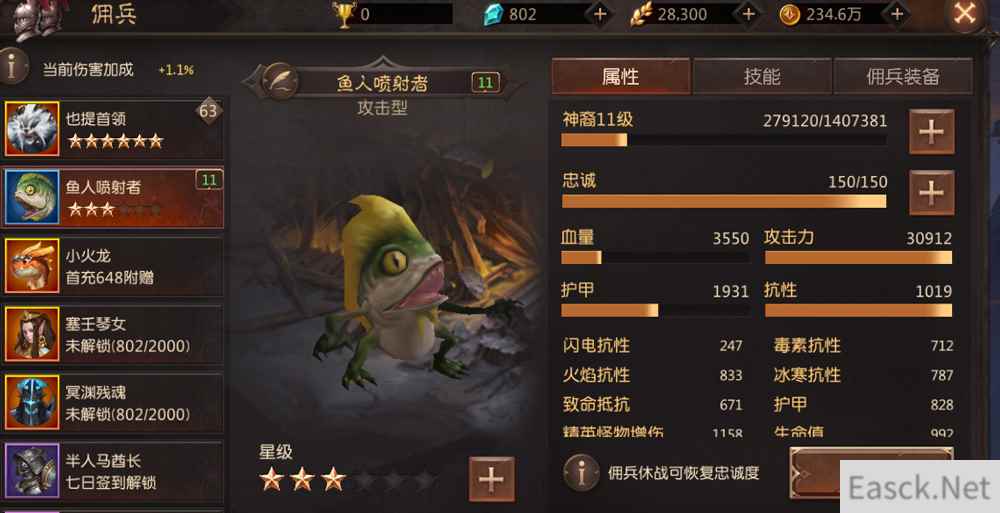Tap the info icon beside 佣兵休战可恢复忠诚度

click(x=581, y=473)
